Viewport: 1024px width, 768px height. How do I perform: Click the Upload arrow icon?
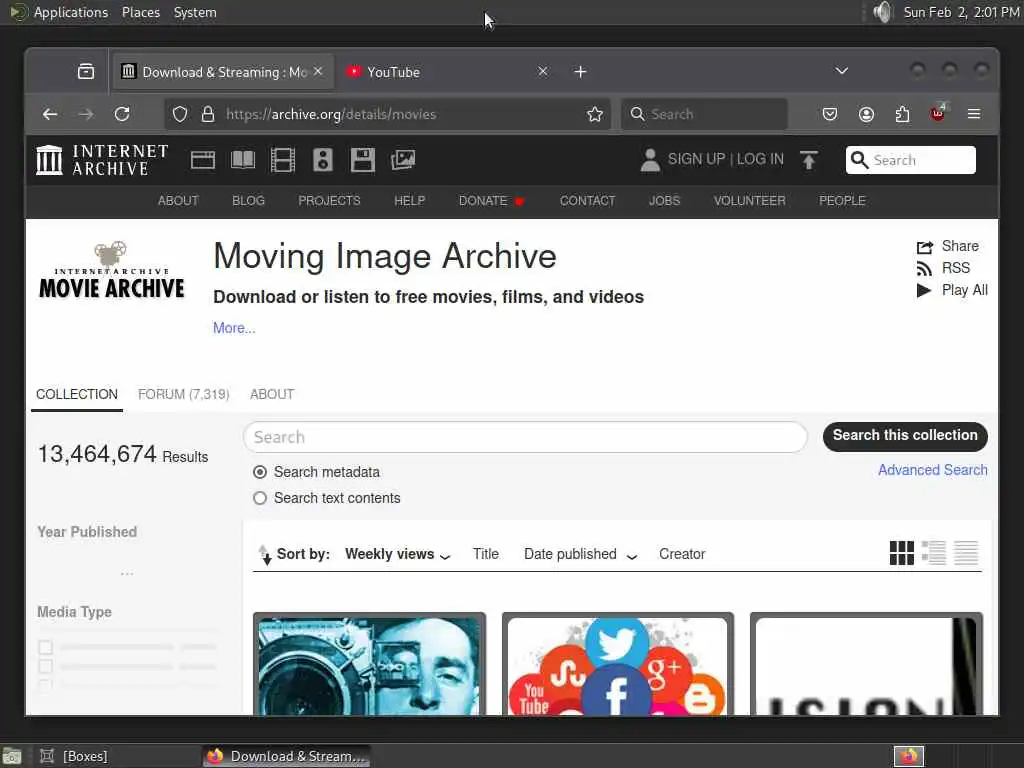tap(808, 160)
